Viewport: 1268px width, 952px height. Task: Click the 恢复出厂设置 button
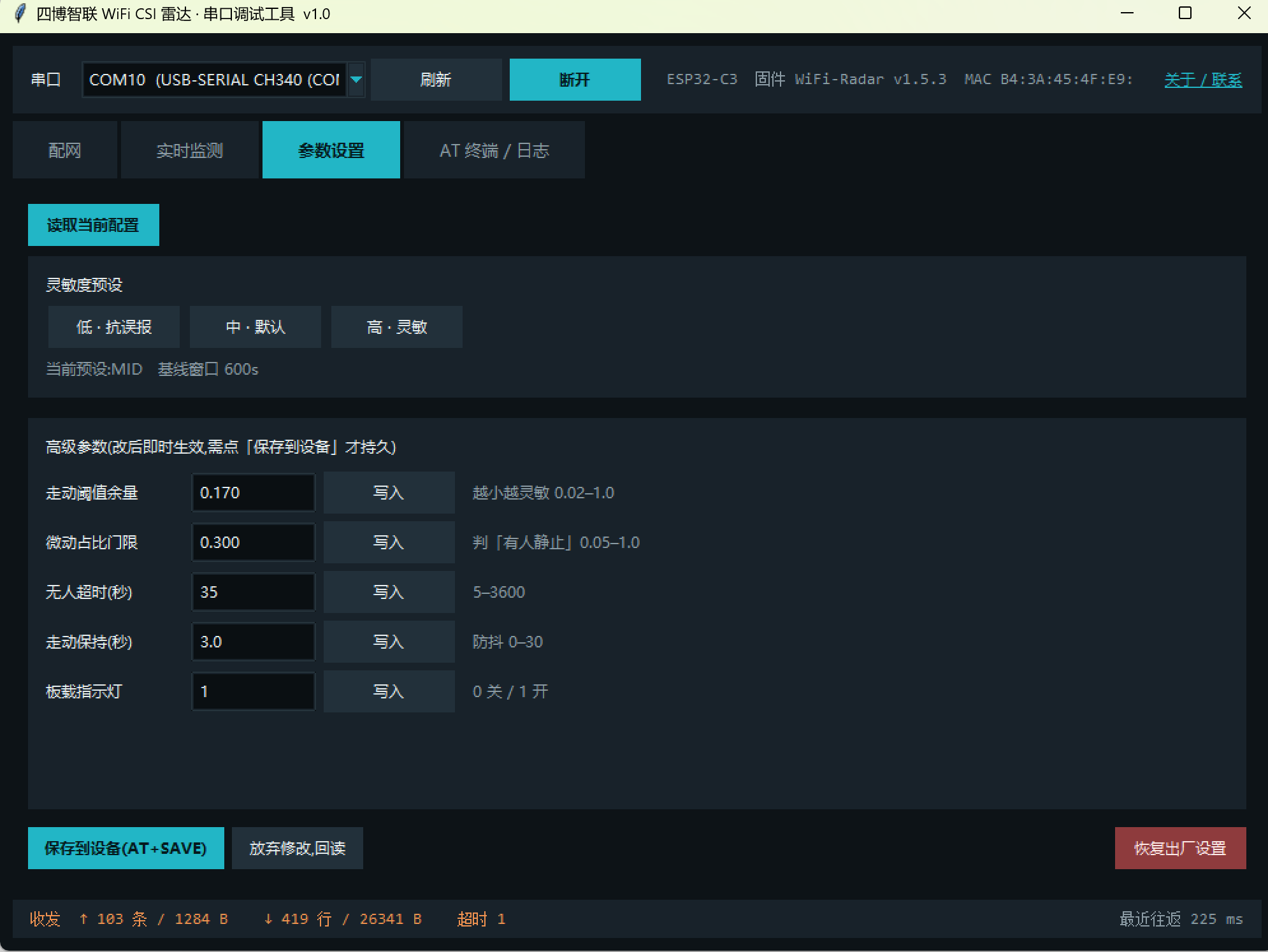(1180, 848)
